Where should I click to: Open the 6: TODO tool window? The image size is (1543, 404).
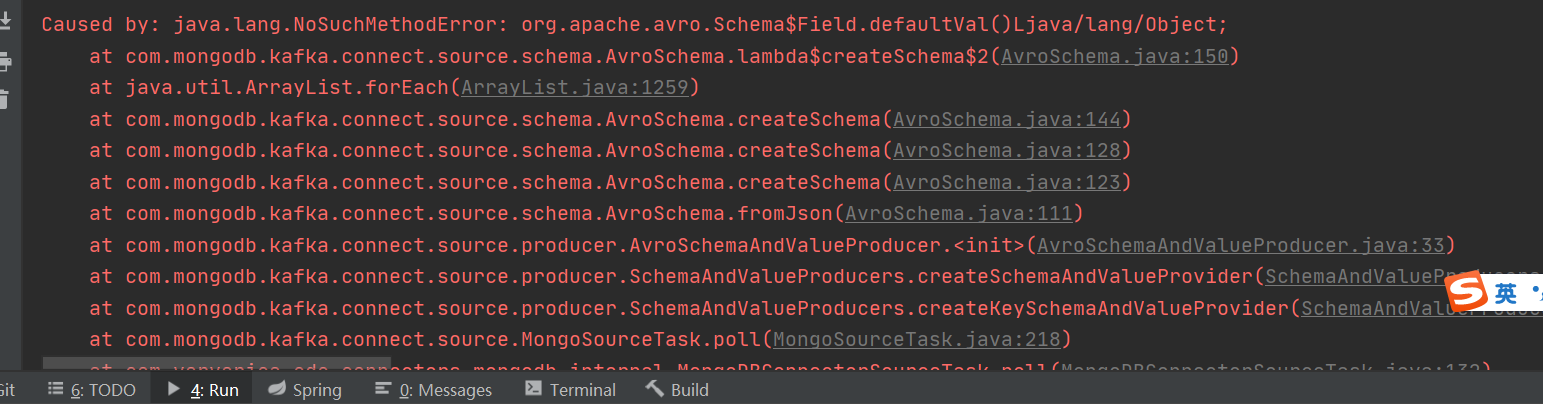91,390
